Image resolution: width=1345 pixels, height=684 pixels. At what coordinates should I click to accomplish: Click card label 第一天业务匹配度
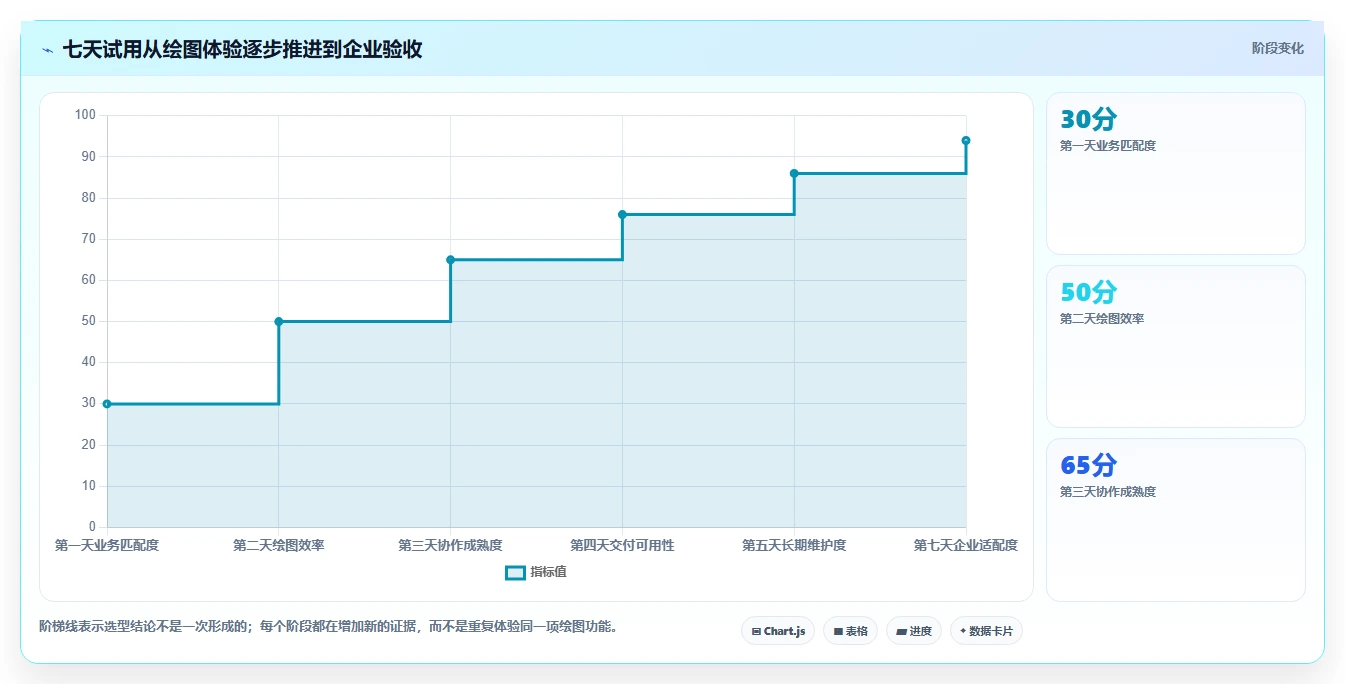[x=1108, y=146]
